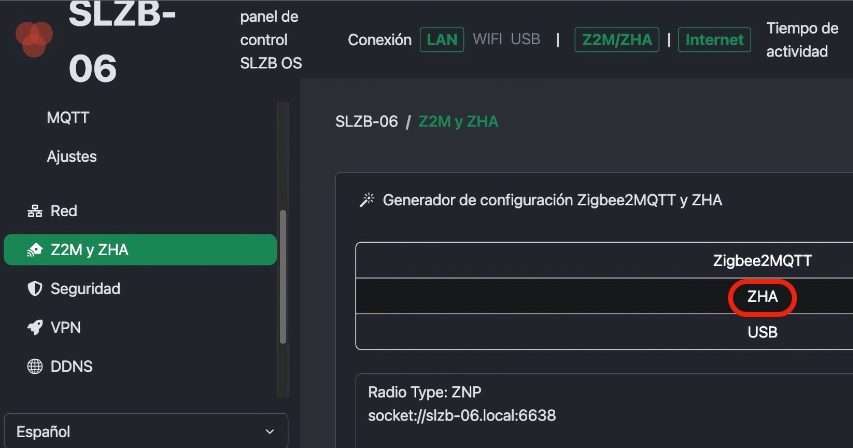Click the Internet status badge
Screen dimensions: 853x448
[714, 40]
